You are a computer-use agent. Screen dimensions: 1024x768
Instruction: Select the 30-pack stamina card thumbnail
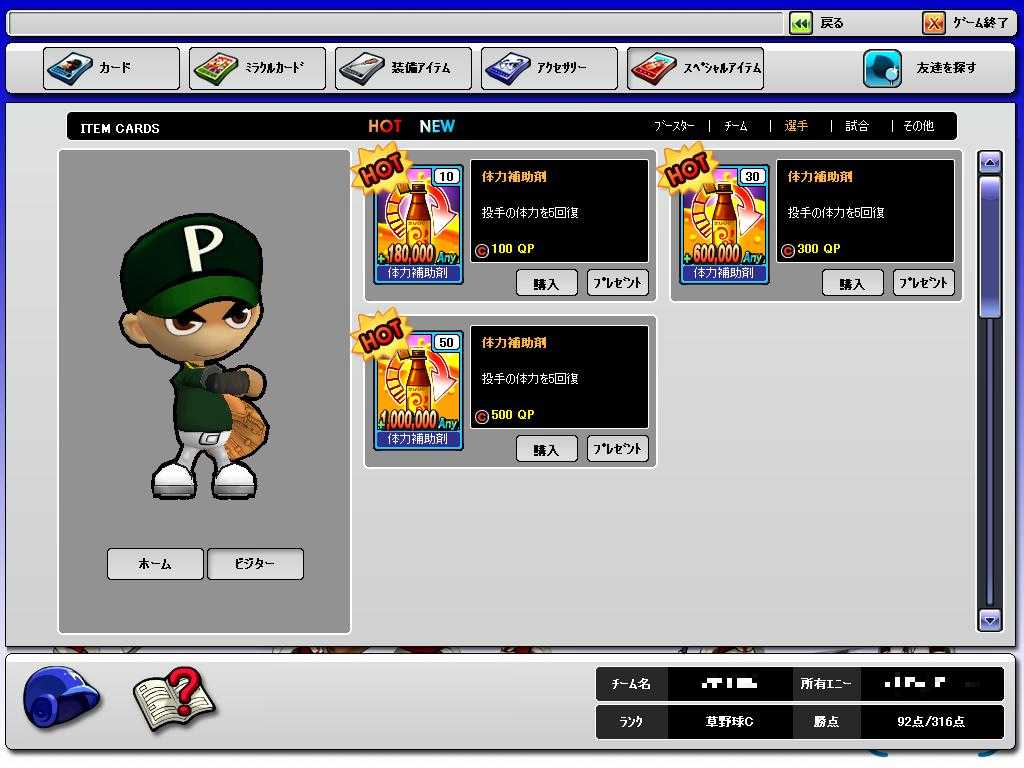[724, 224]
